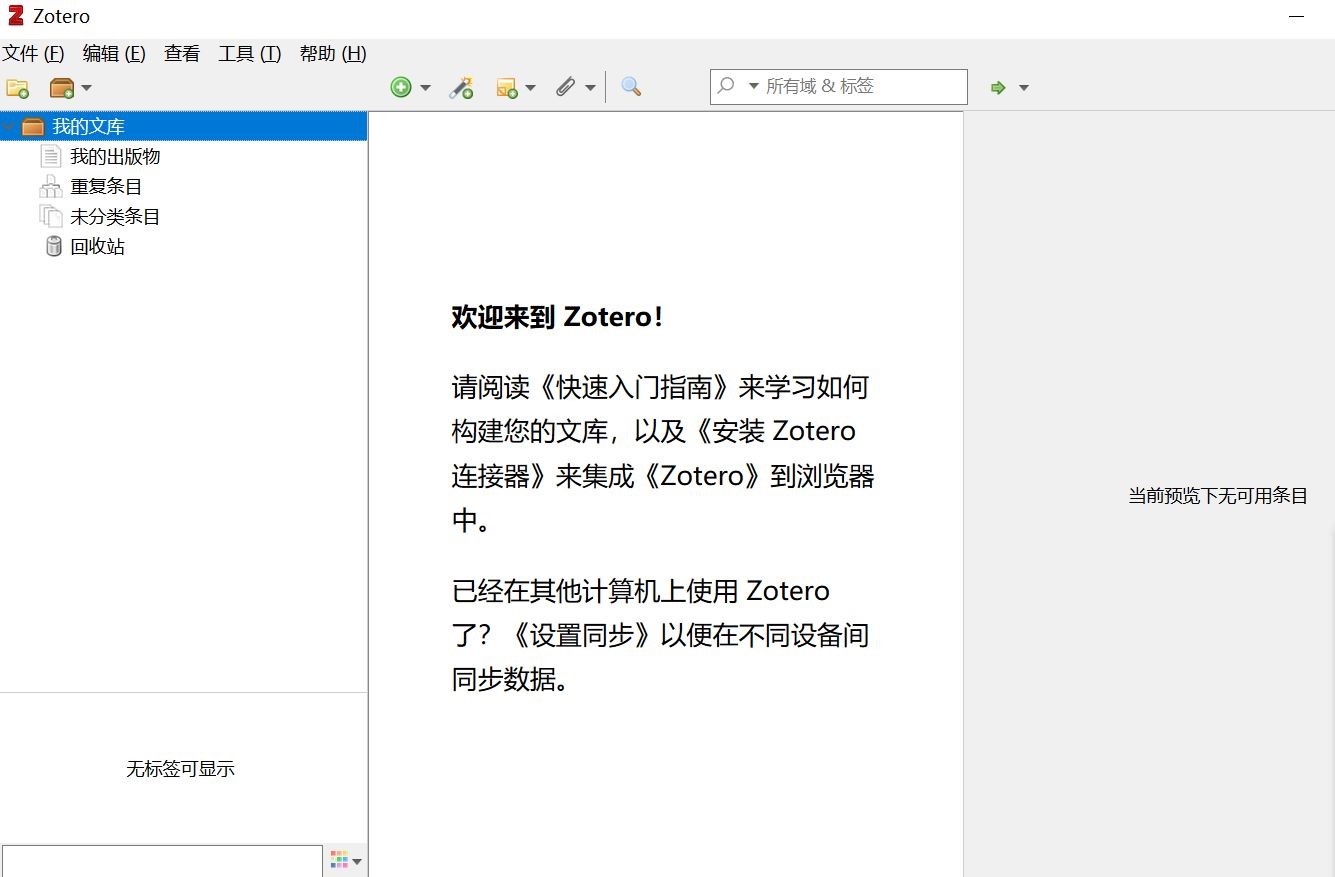Open the 工具 (T) menu
Screen dimensions: 1335x877
coord(250,54)
